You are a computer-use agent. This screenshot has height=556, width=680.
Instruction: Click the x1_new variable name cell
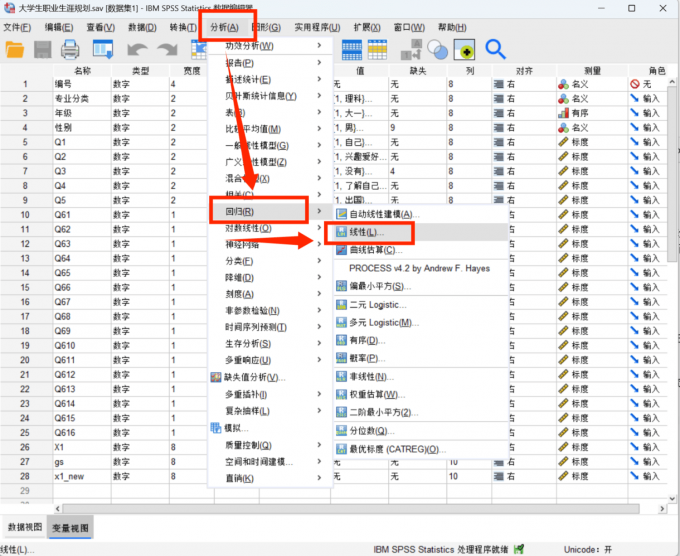point(82,476)
